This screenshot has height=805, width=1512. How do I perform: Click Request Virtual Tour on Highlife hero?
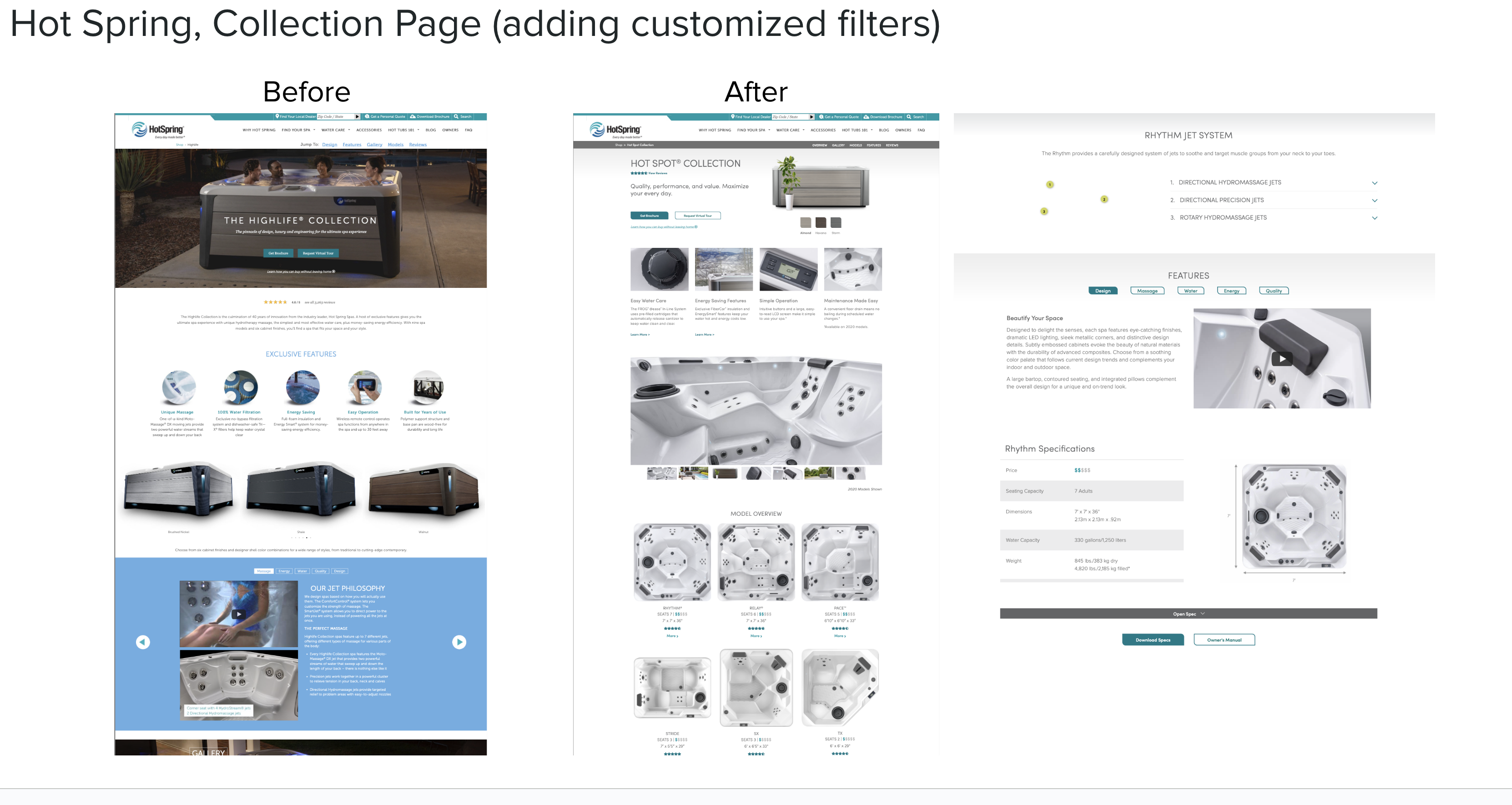pos(318,253)
